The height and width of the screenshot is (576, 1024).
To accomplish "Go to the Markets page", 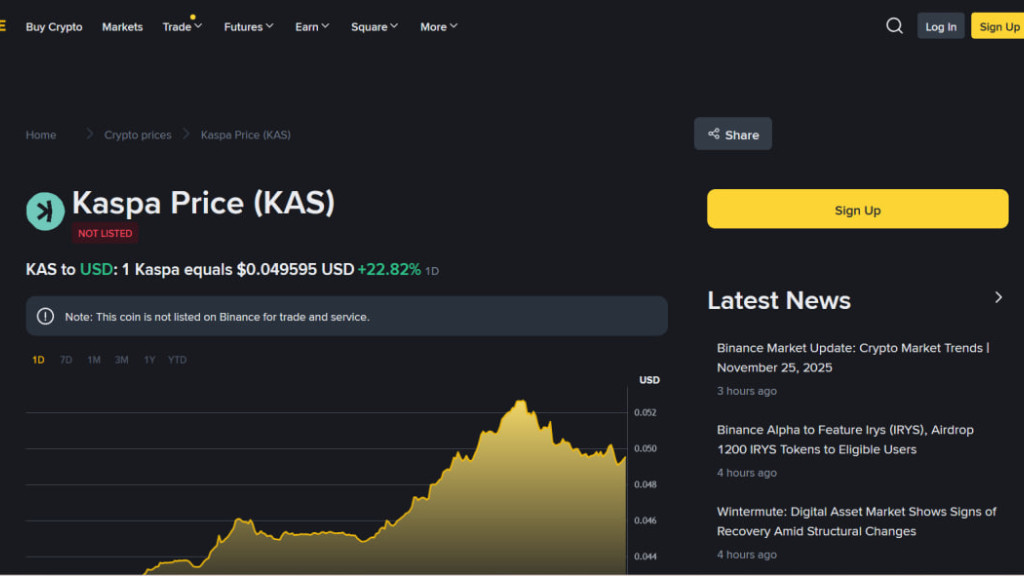I will pos(122,27).
